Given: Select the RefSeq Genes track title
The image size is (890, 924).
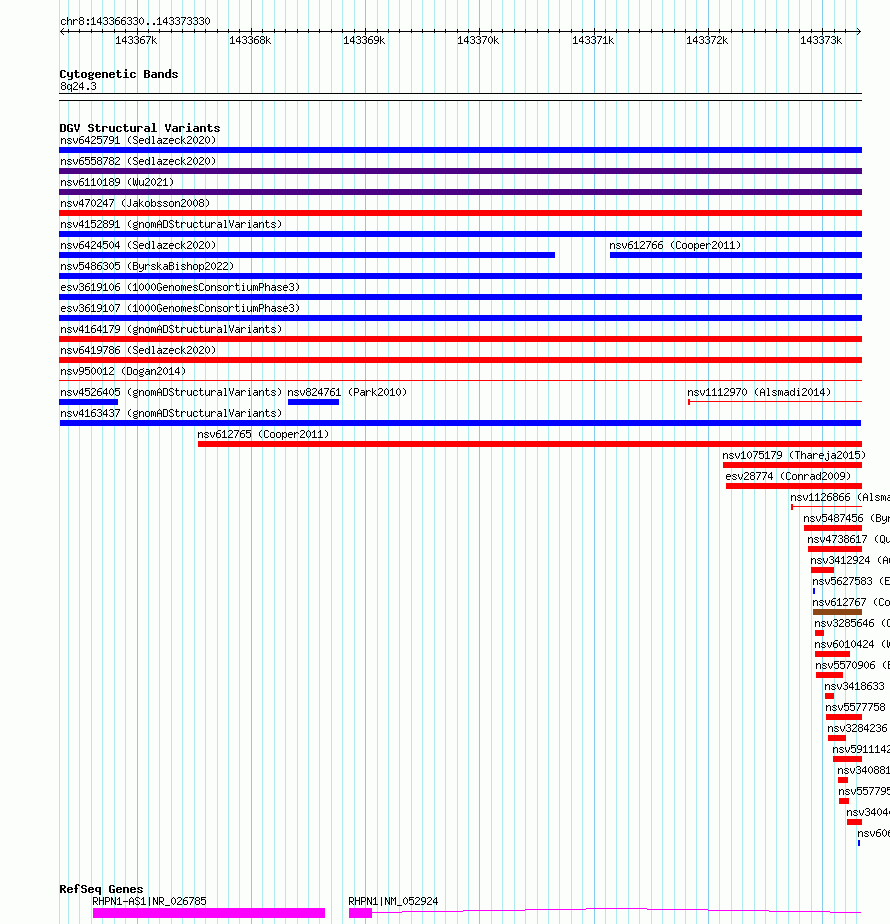Looking at the screenshot, I should click(101, 889).
